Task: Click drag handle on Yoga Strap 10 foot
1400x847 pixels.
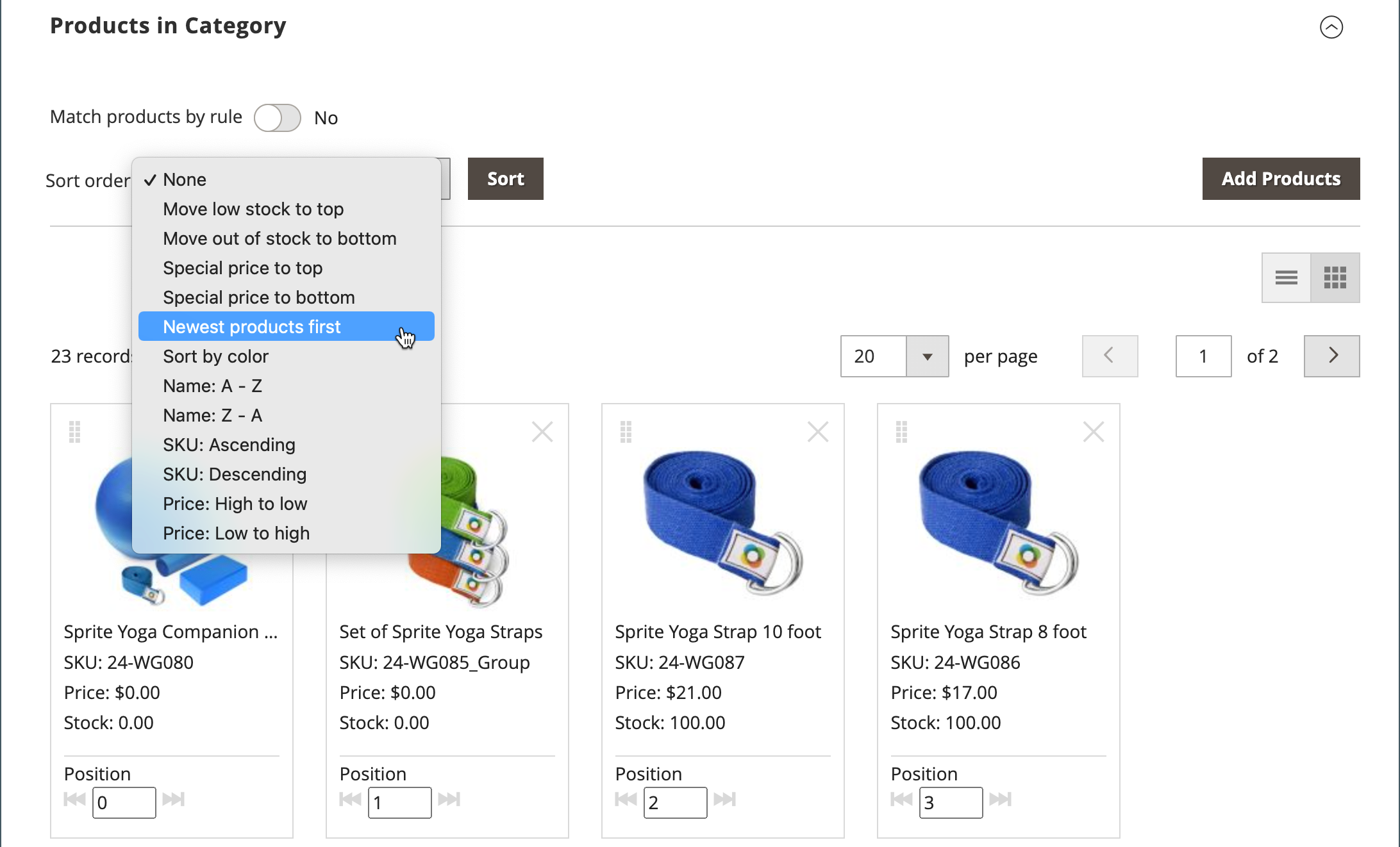Action: (626, 432)
